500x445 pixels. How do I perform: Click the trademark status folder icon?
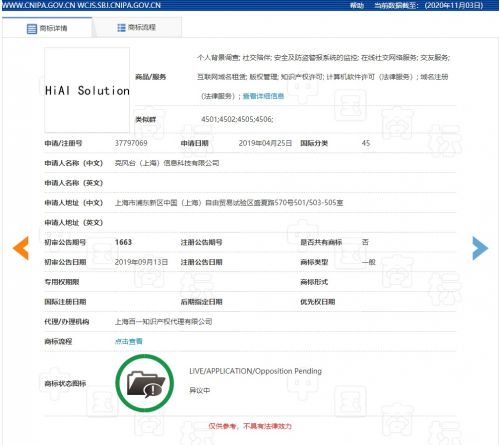pyautogui.click(x=146, y=384)
